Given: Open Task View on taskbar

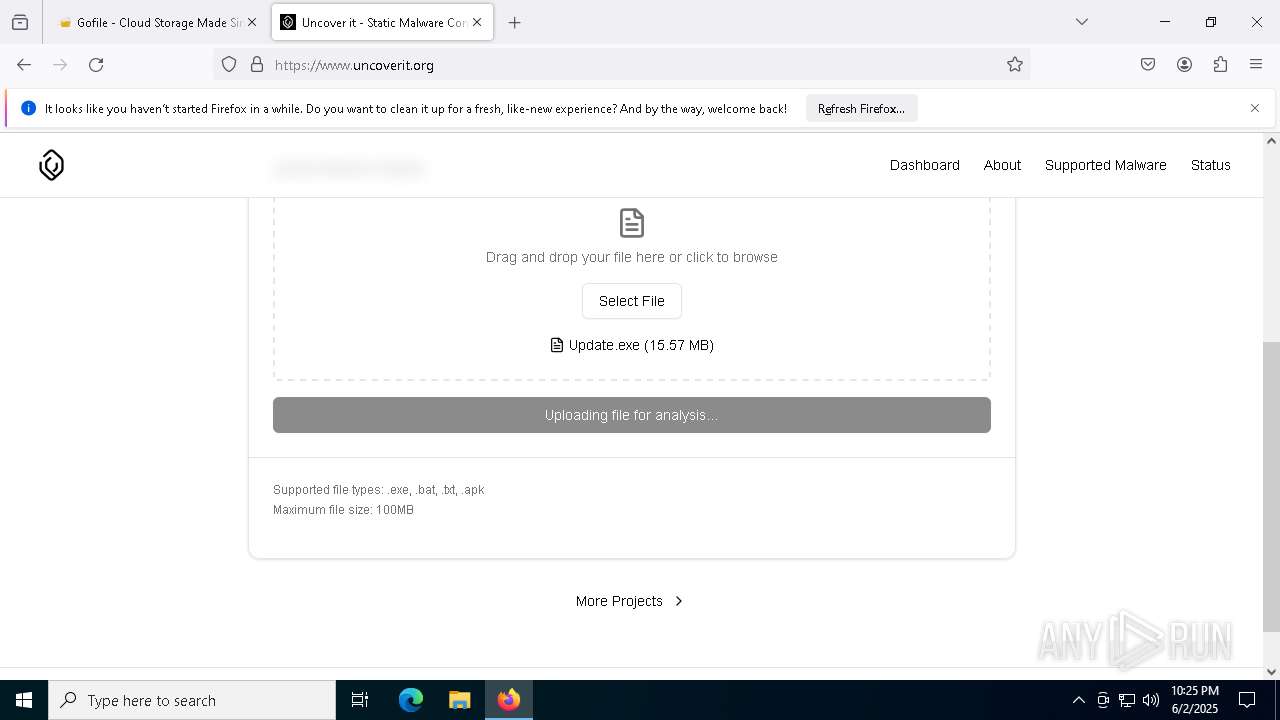Looking at the screenshot, I should [x=360, y=700].
